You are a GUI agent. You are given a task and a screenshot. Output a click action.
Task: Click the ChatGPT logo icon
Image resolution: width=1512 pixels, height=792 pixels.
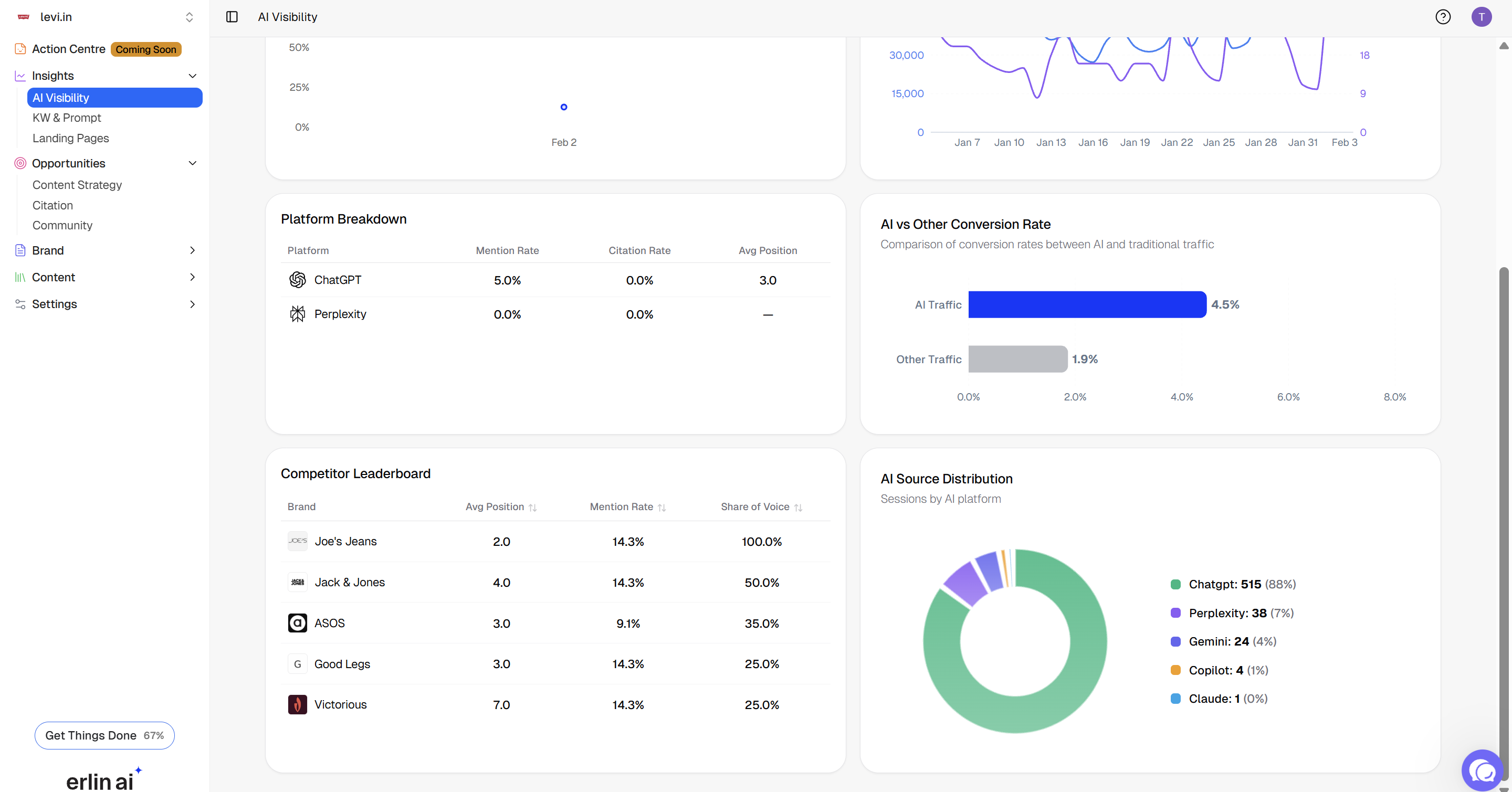[298, 280]
